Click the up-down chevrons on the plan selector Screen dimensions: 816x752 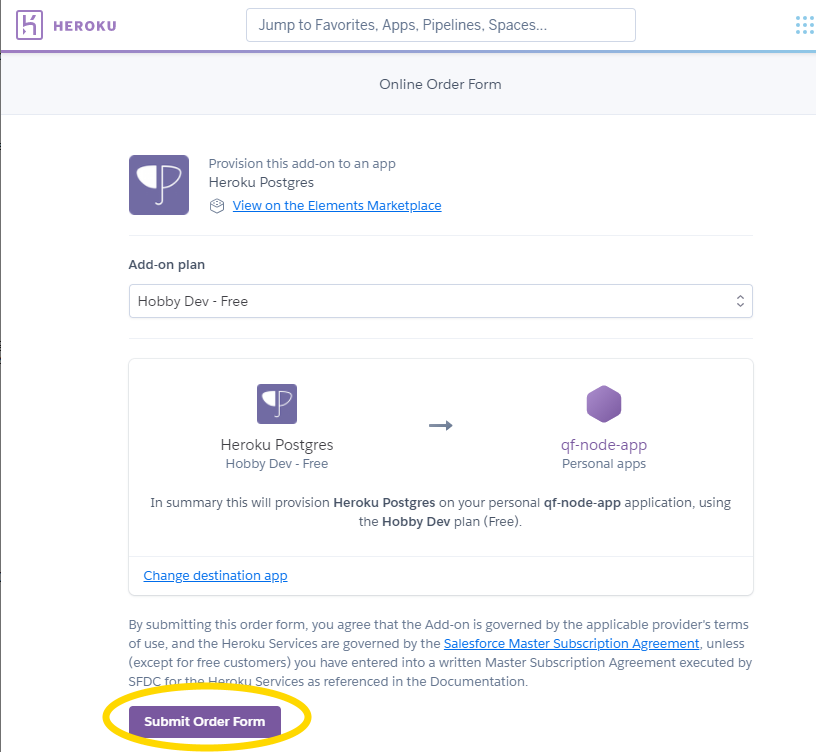pyautogui.click(x=740, y=301)
